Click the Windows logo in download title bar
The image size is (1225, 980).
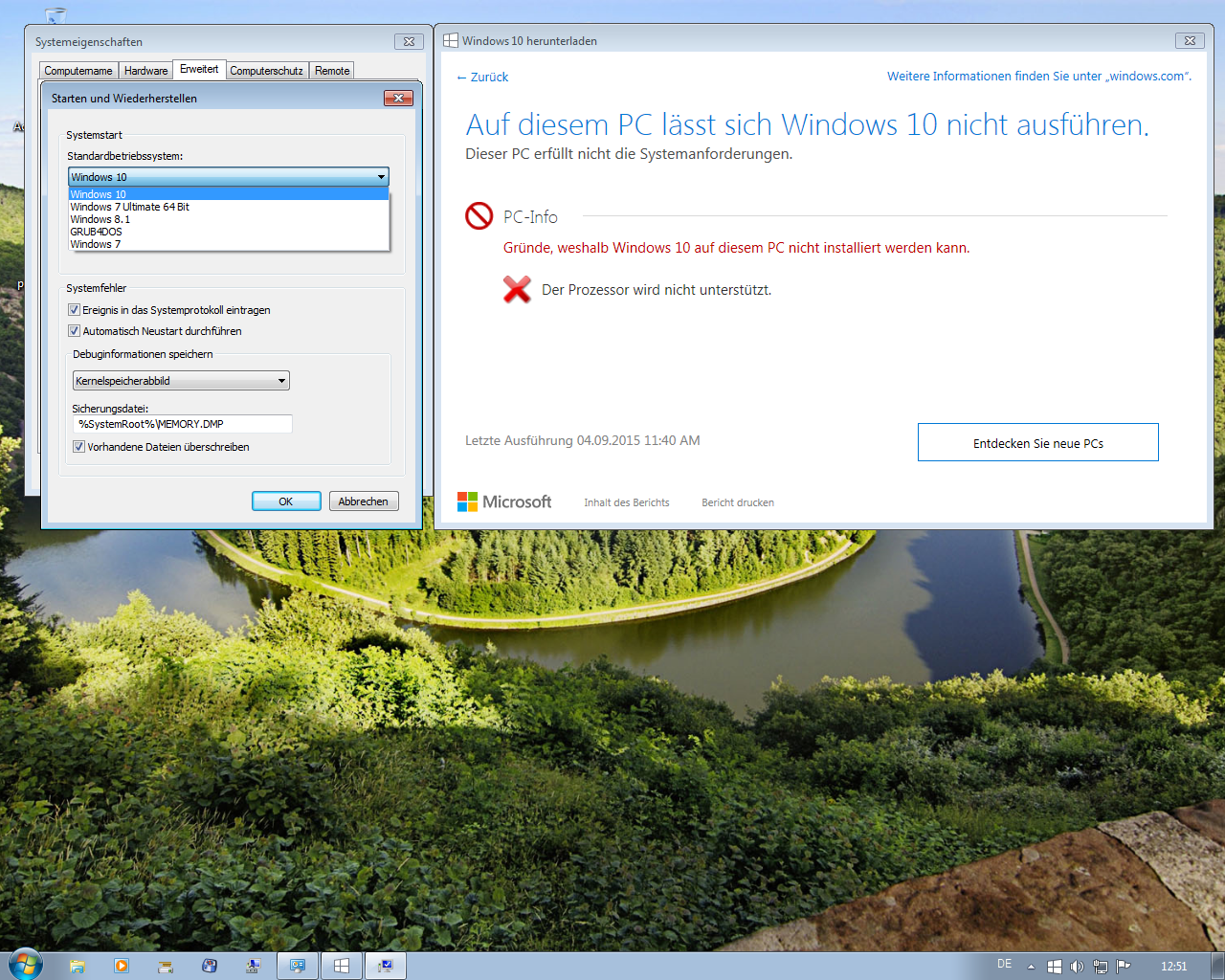tap(451, 40)
